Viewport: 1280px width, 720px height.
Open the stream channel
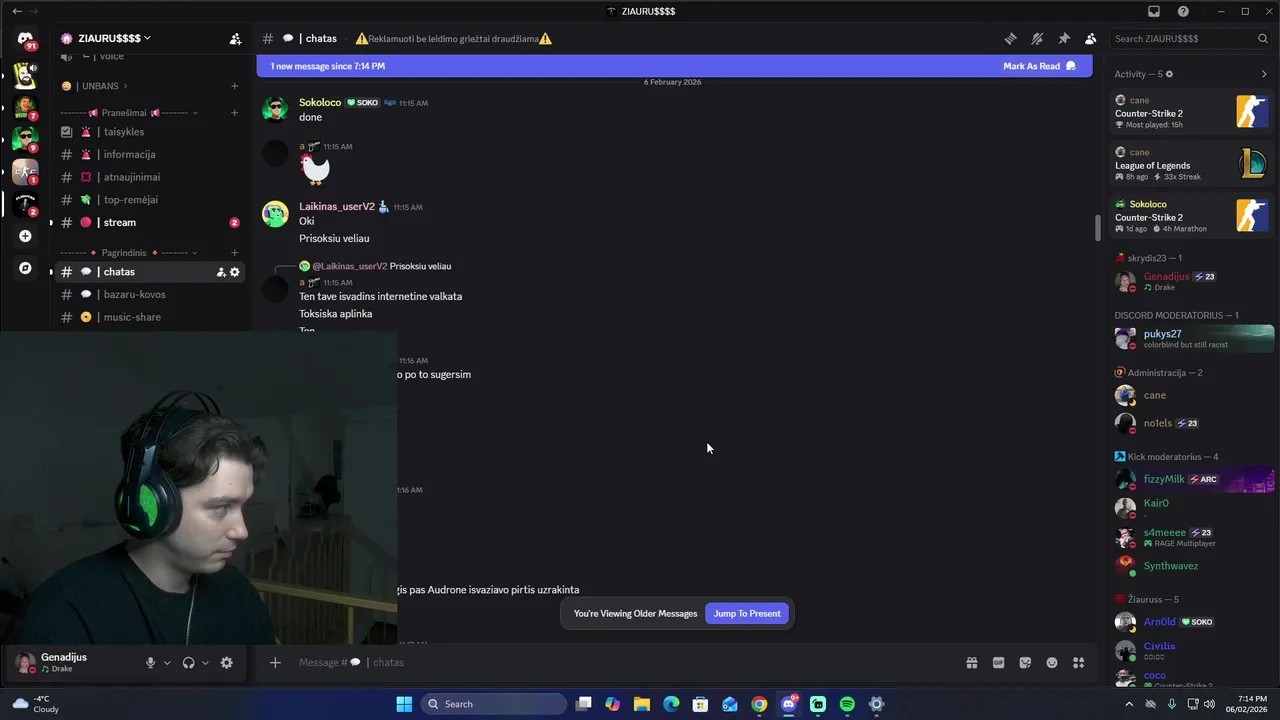tap(150, 222)
